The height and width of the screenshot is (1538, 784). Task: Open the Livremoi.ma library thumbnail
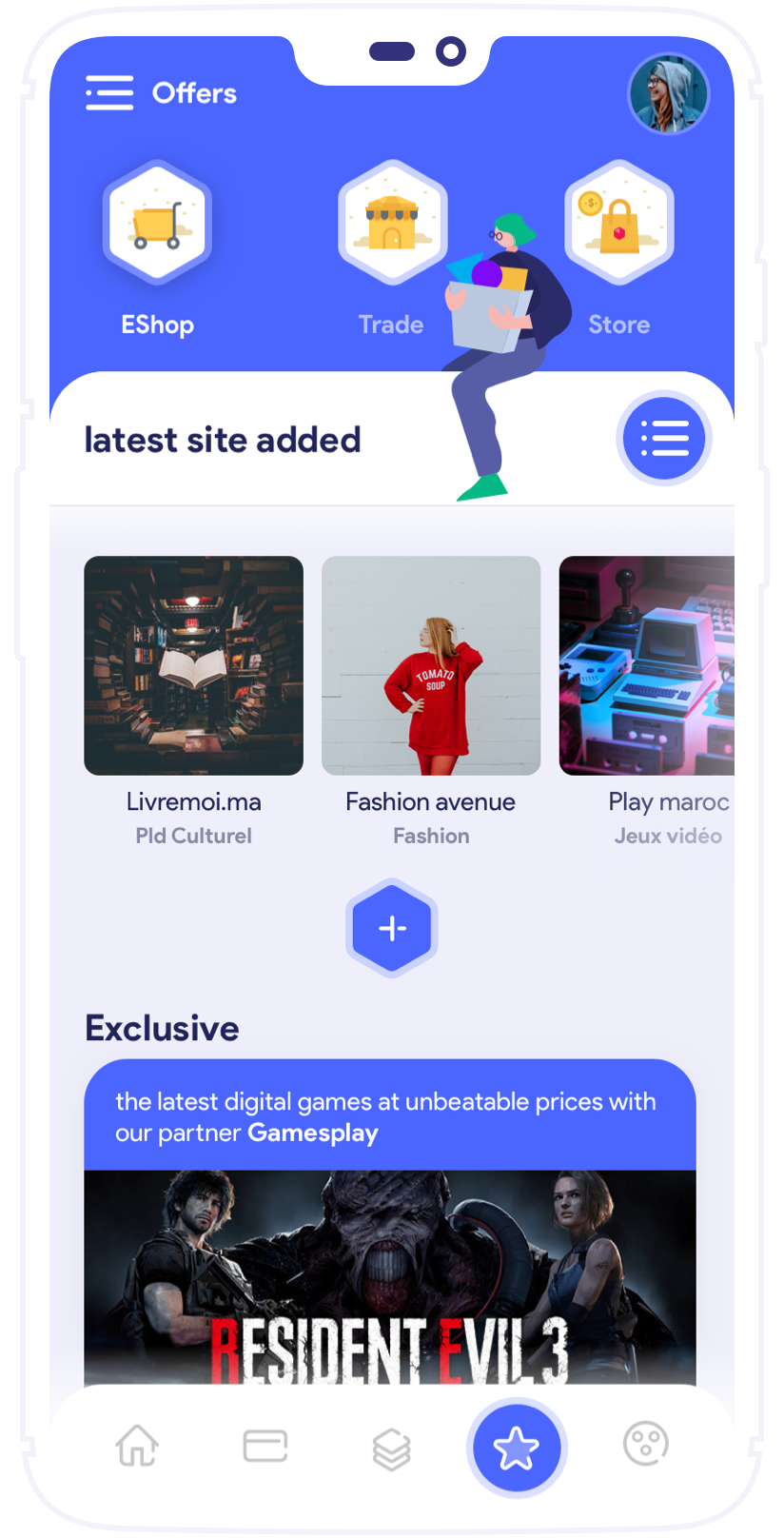pyautogui.click(x=194, y=665)
